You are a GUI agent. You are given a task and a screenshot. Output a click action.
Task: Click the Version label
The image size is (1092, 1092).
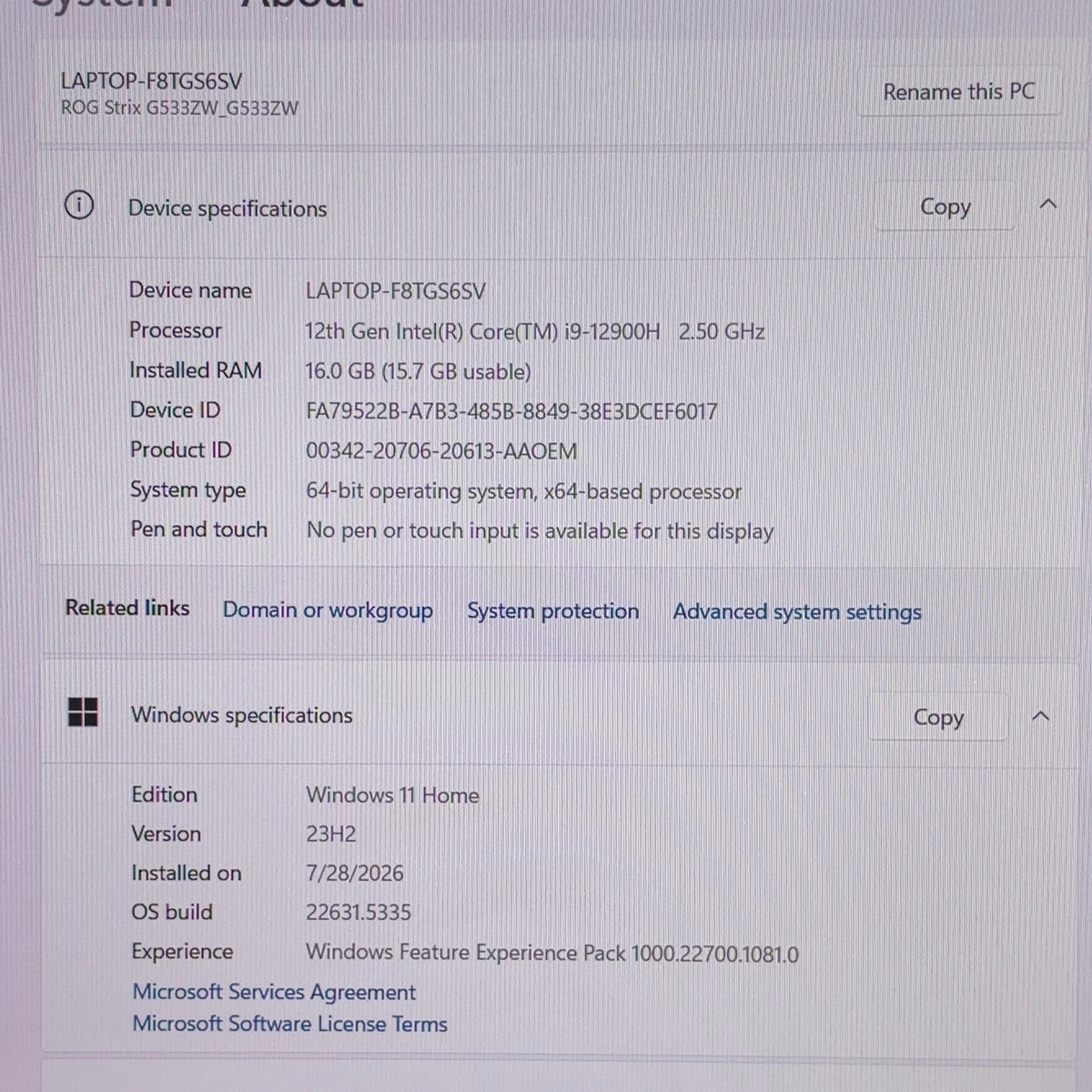(167, 834)
